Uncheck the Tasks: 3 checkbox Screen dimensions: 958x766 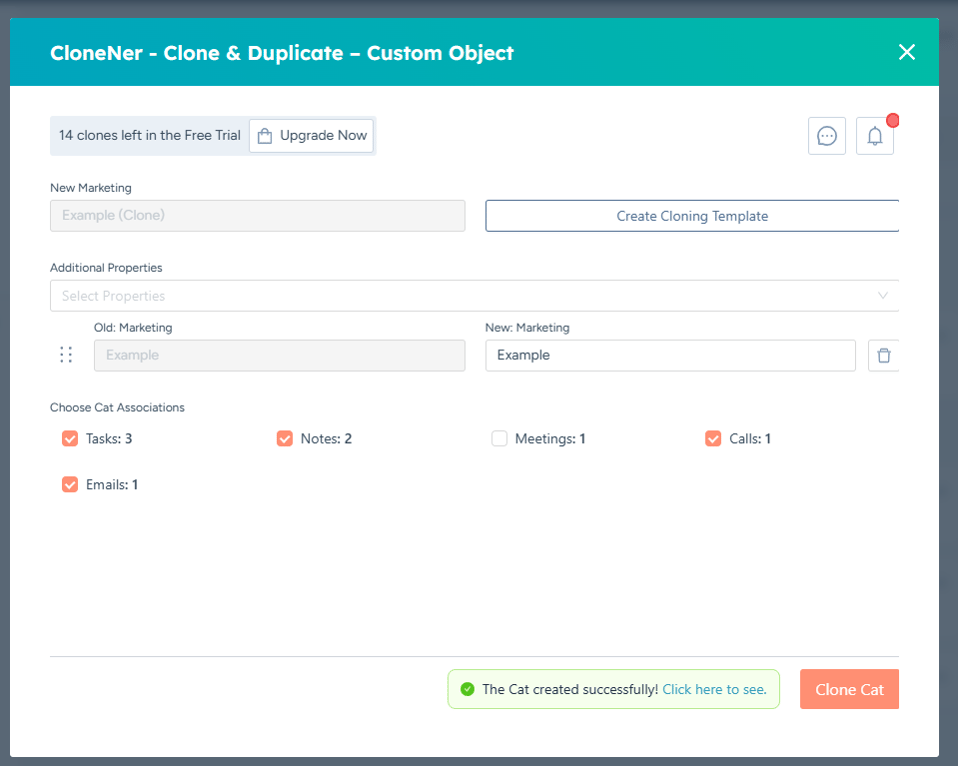pyautogui.click(x=70, y=439)
